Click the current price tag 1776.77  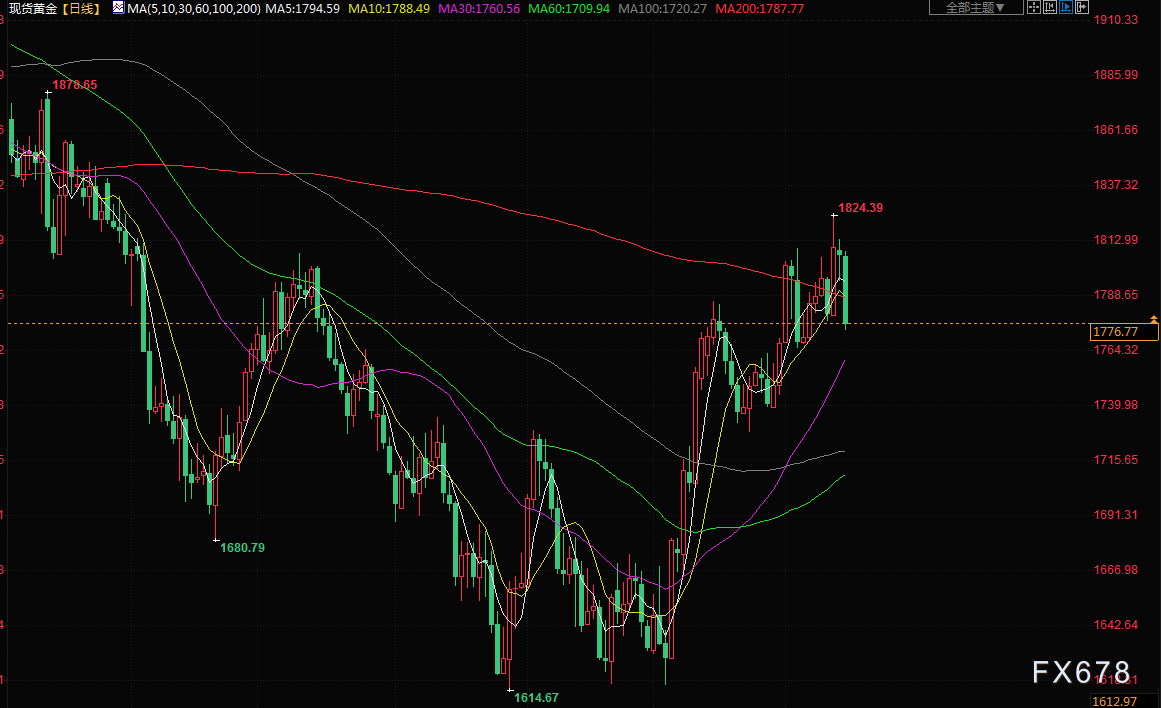click(1125, 332)
